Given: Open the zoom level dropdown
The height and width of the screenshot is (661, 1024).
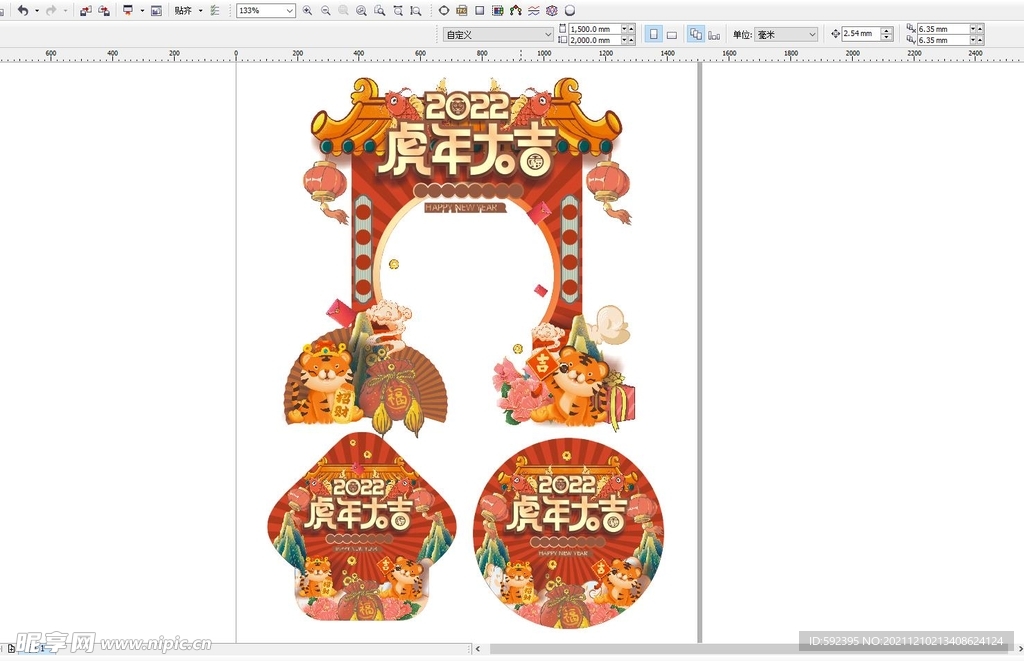Looking at the screenshot, I should [289, 10].
